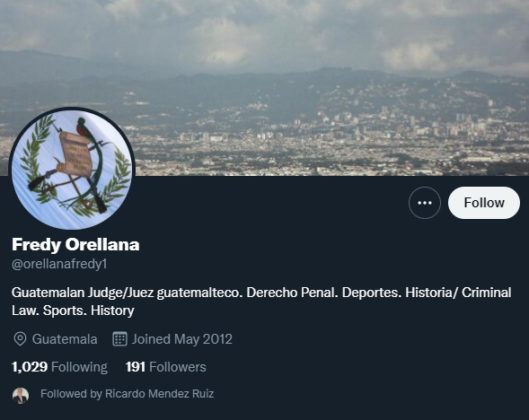Open the 1,029 Following list
The height and width of the screenshot is (420, 529).
[x=59, y=367]
